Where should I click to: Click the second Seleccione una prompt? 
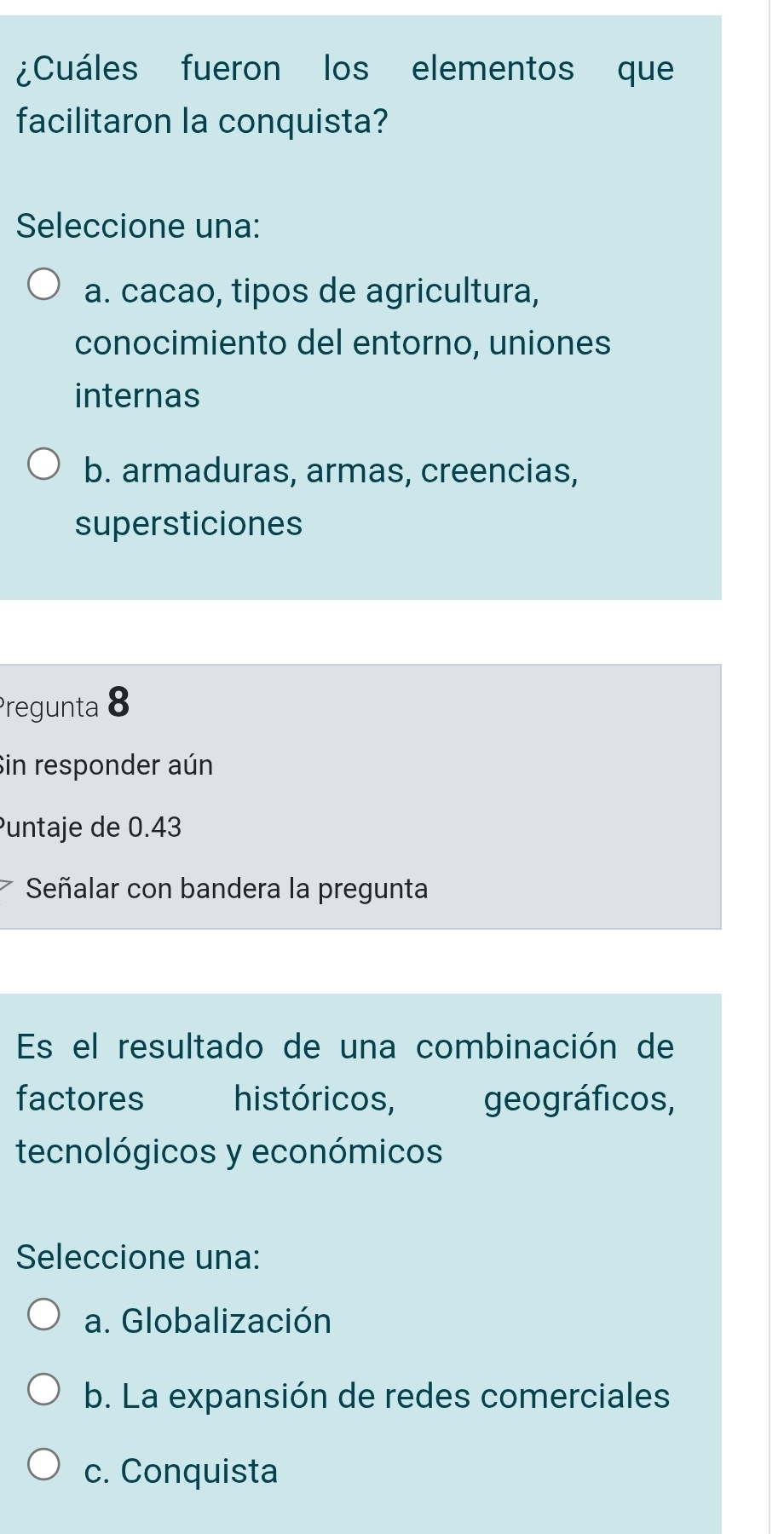(138, 1257)
